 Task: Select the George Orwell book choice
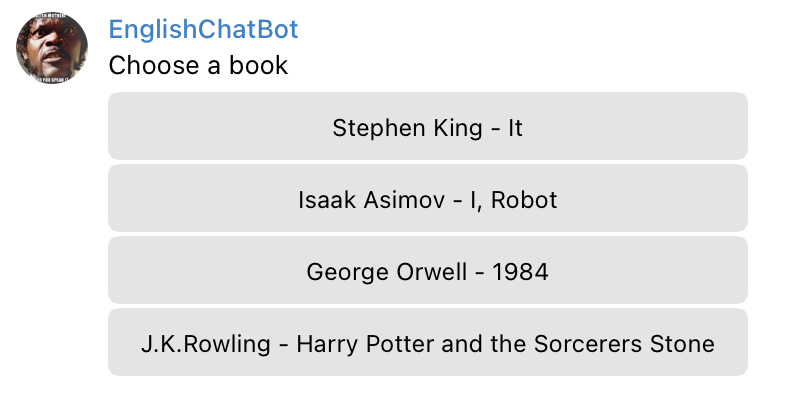(428, 270)
